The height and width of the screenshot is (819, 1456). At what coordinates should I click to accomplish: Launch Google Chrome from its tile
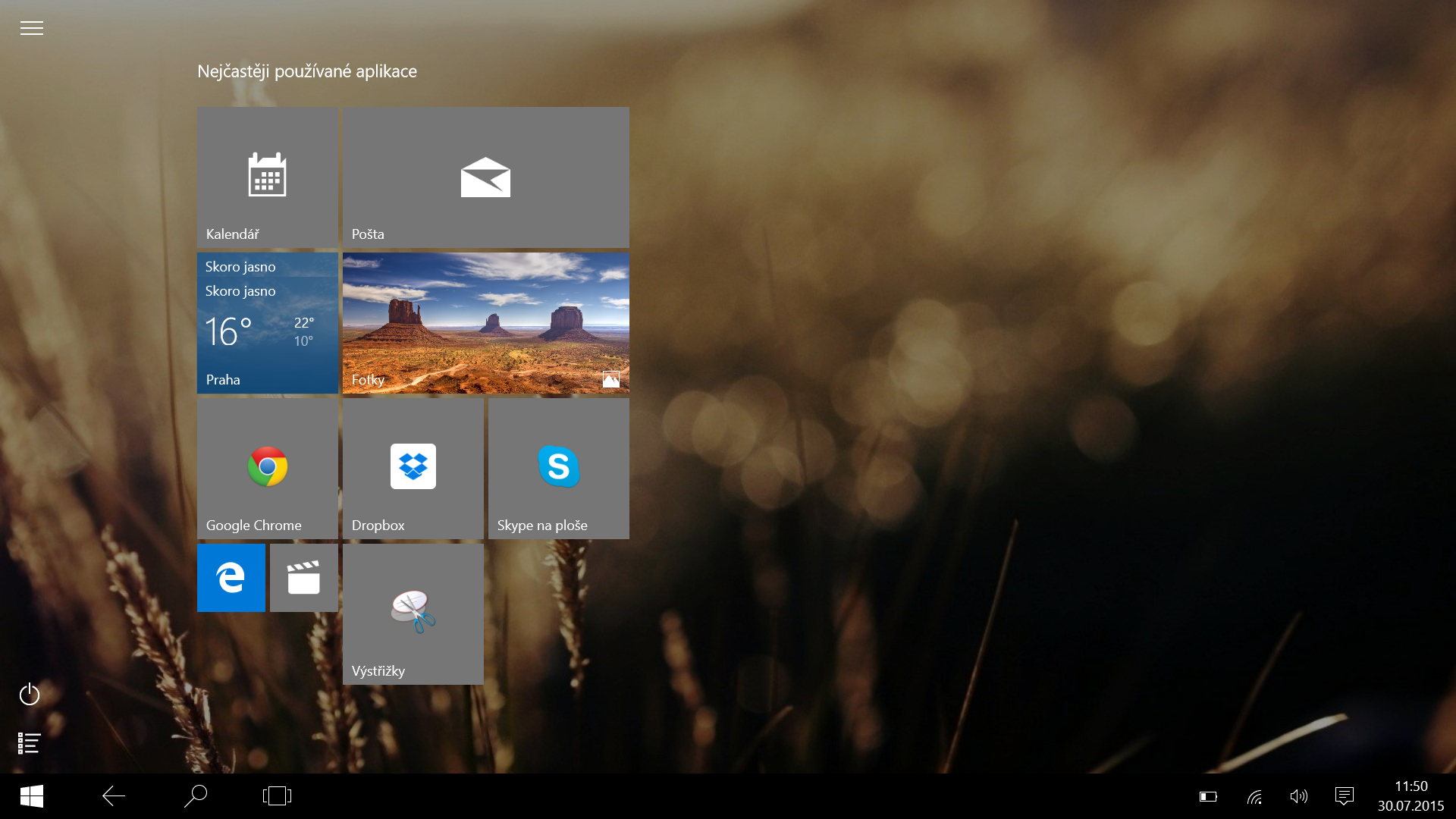point(267,468)
